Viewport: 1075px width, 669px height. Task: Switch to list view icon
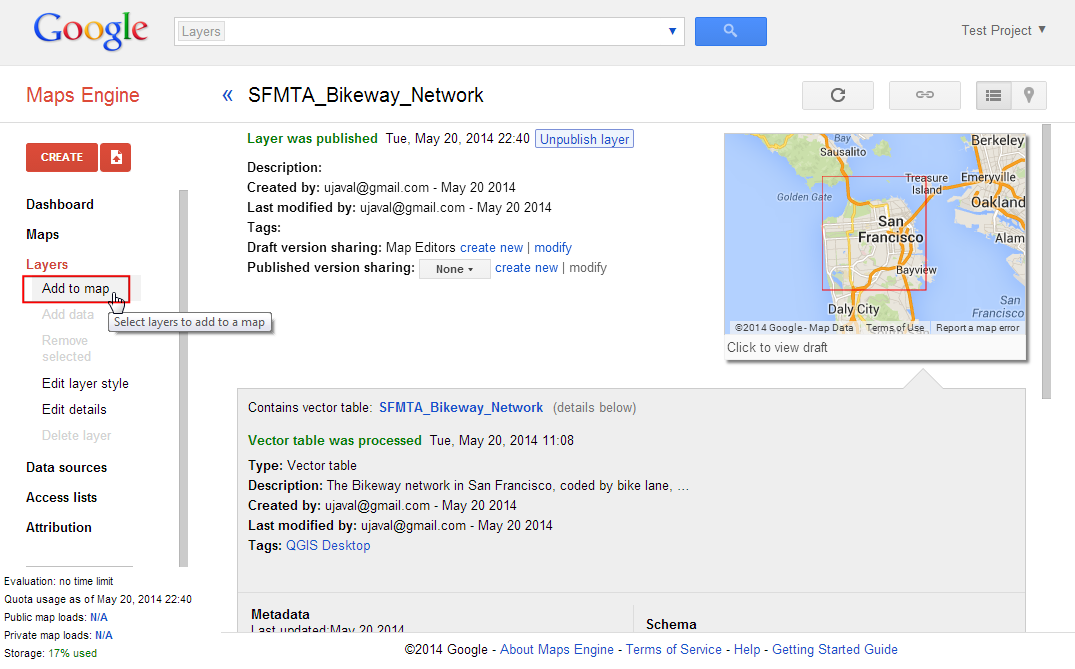tap(993, 95)
